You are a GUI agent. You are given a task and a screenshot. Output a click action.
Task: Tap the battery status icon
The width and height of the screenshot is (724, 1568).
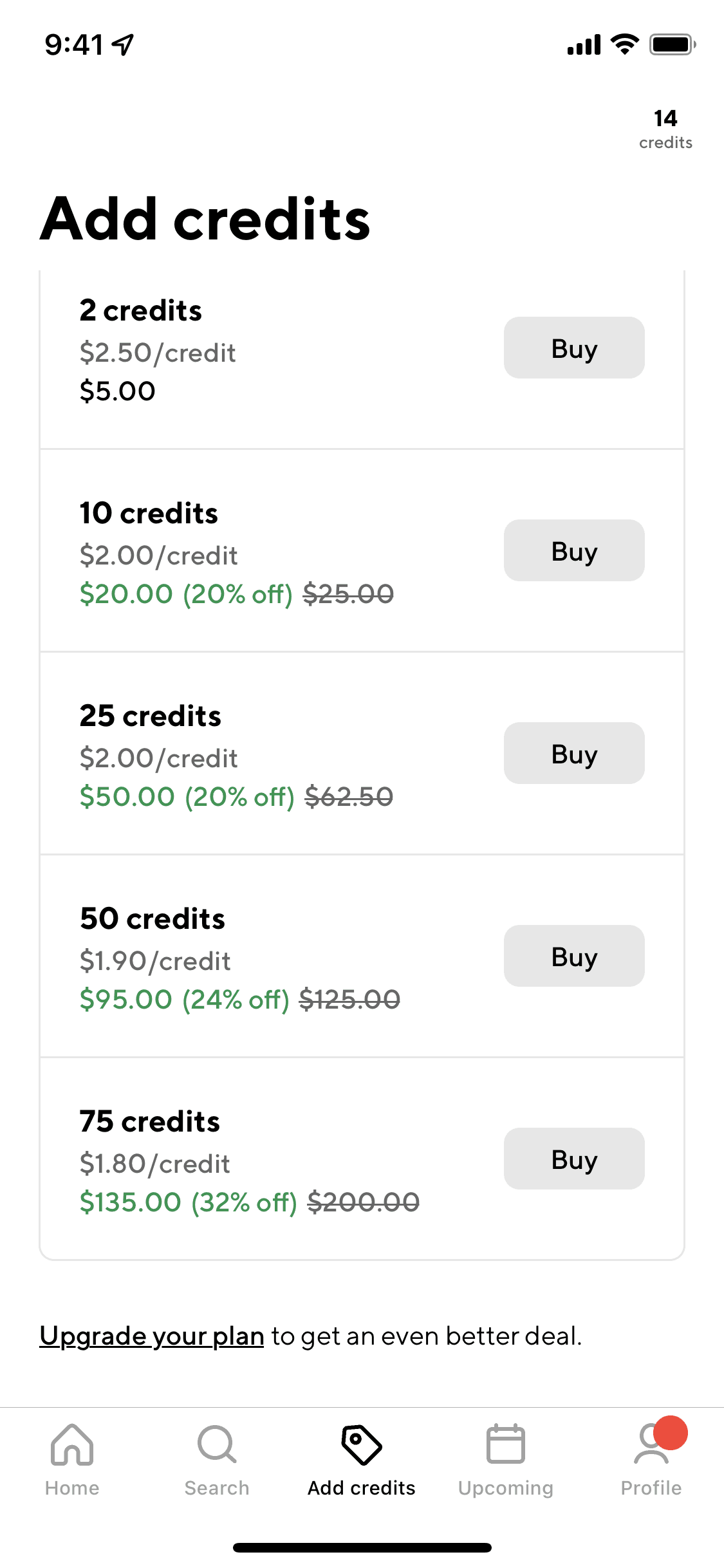coord(673,44)
